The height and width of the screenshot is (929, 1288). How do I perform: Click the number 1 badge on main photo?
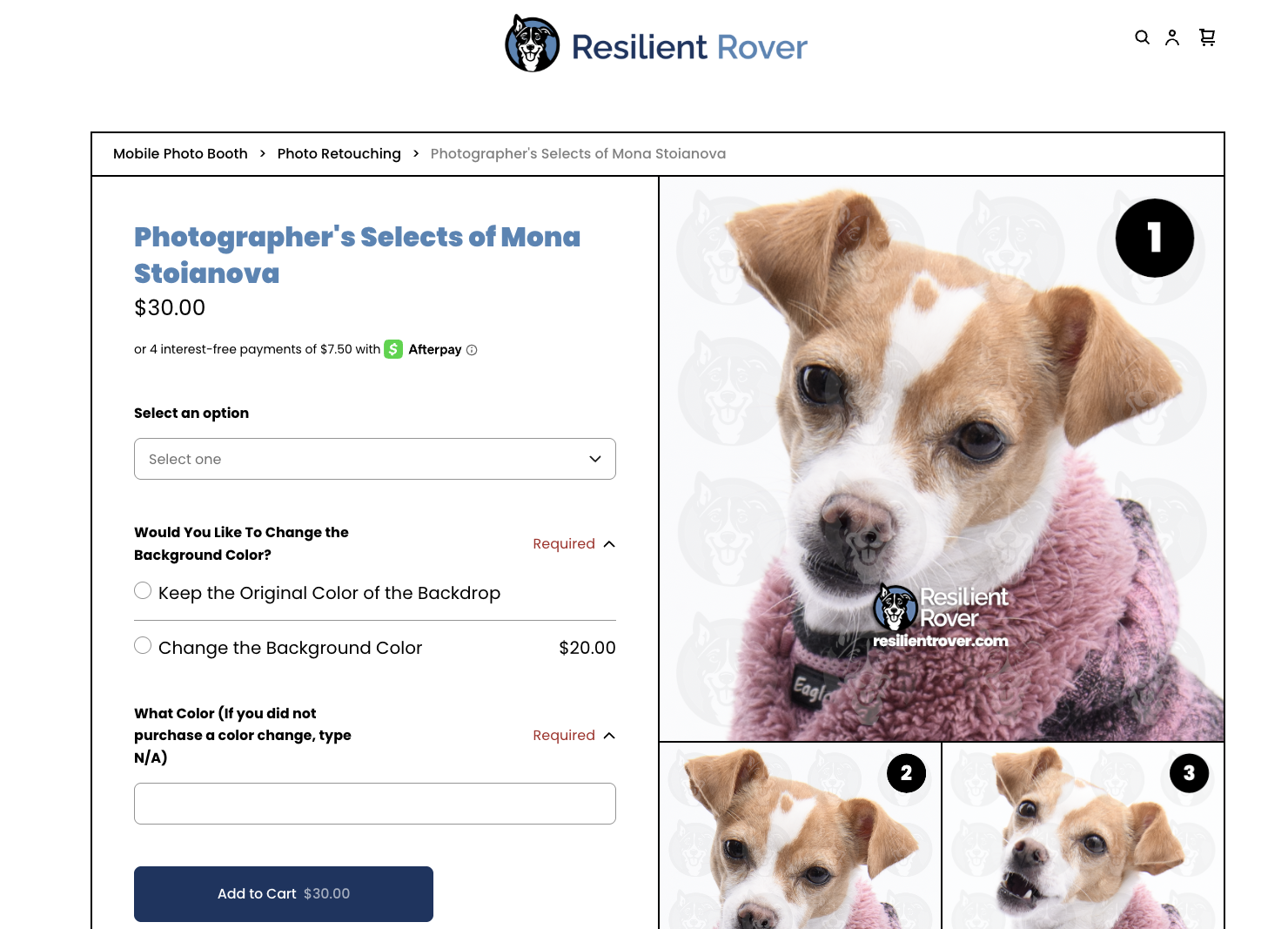[1155, 238]
